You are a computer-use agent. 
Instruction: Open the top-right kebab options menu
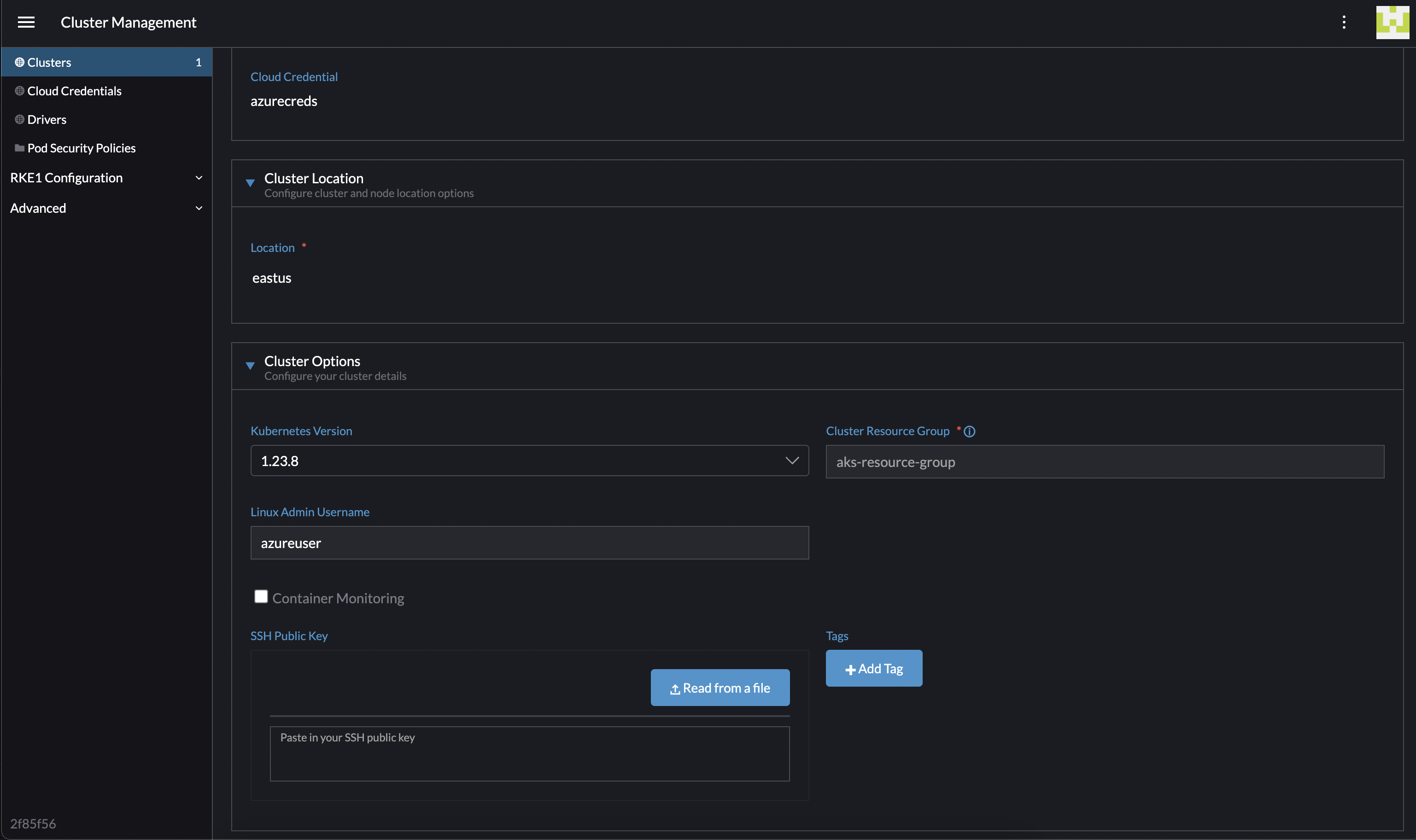(1344, 22)
